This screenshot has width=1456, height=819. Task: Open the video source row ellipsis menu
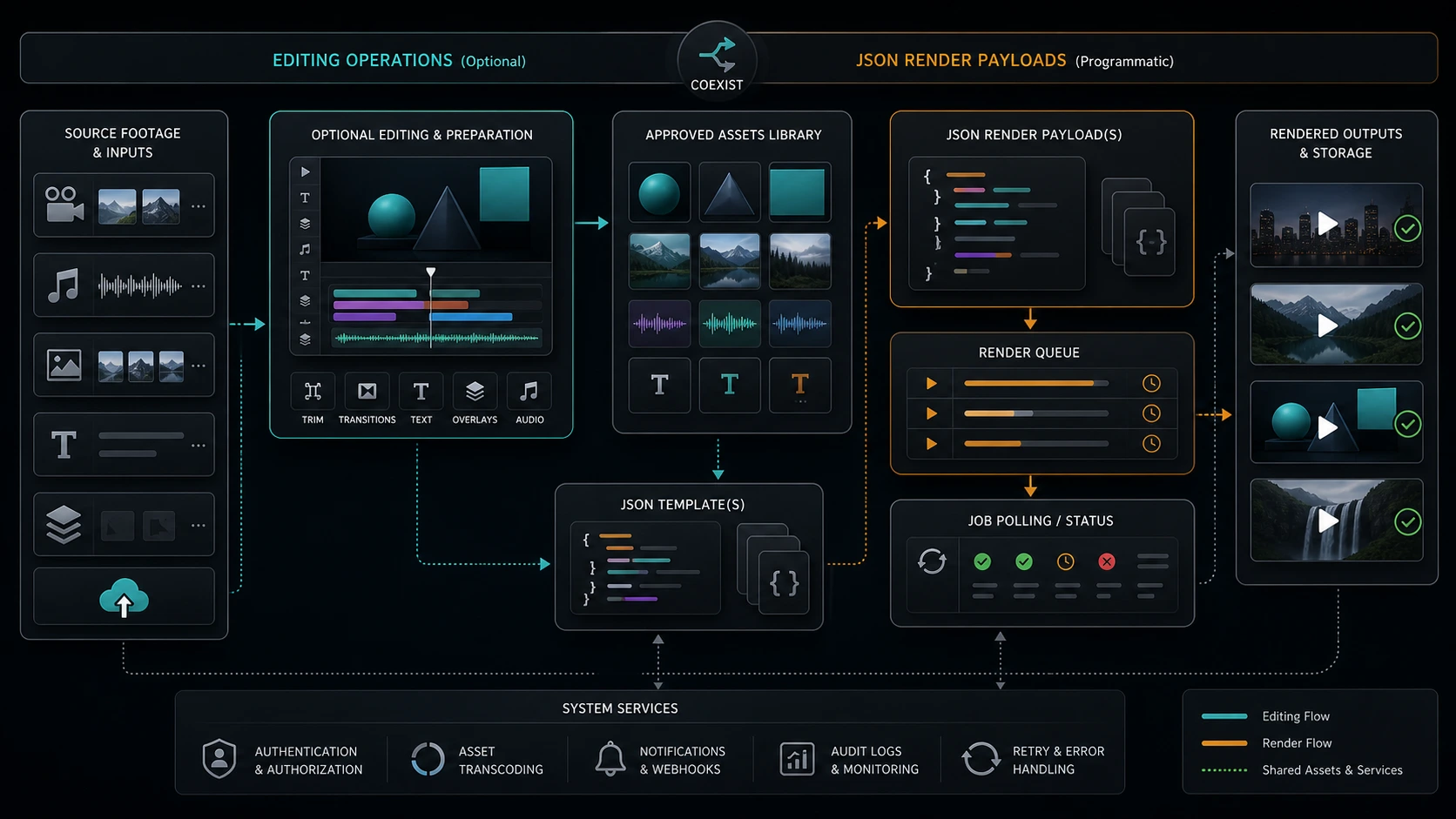pos(199,206)
